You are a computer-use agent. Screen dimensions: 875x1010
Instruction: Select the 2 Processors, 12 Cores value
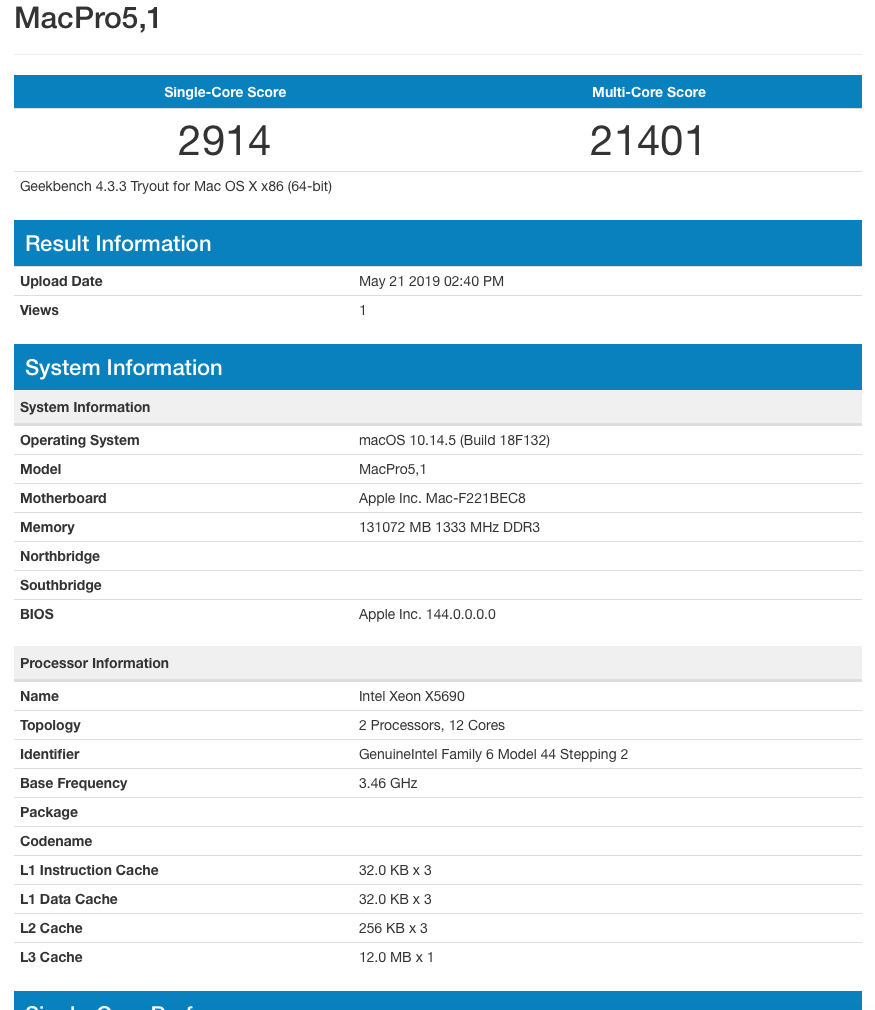pos(432,725)
